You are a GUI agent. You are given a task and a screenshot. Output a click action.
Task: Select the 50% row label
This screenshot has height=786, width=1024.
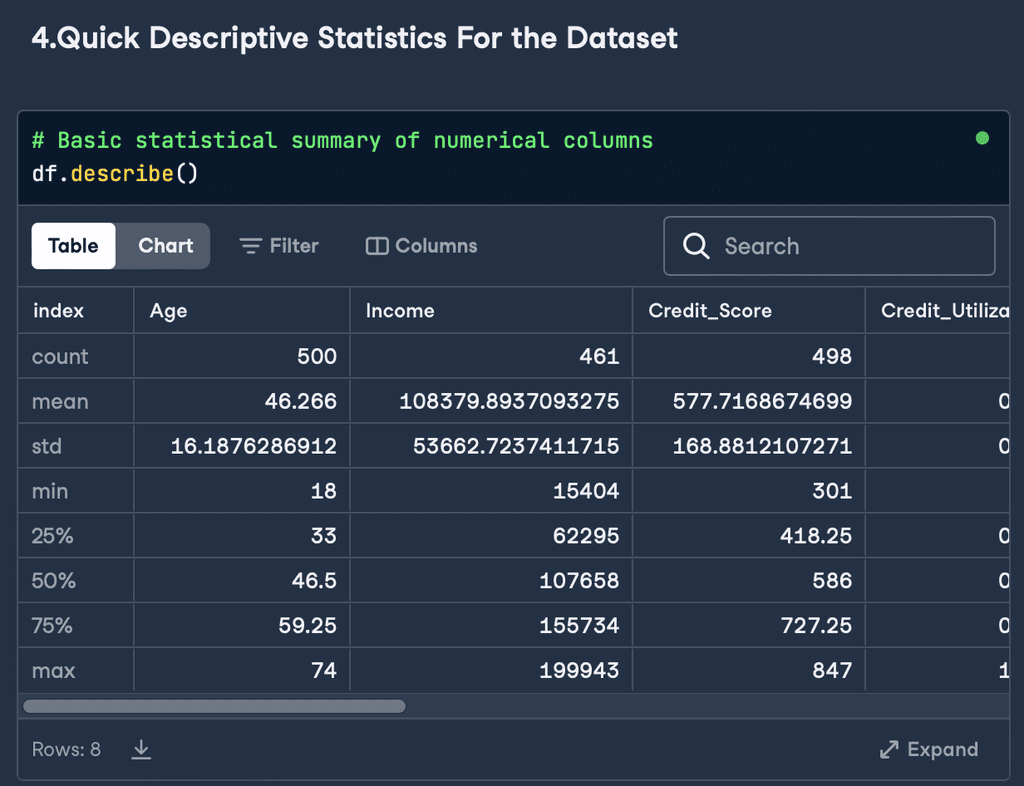tap(54, 581)
